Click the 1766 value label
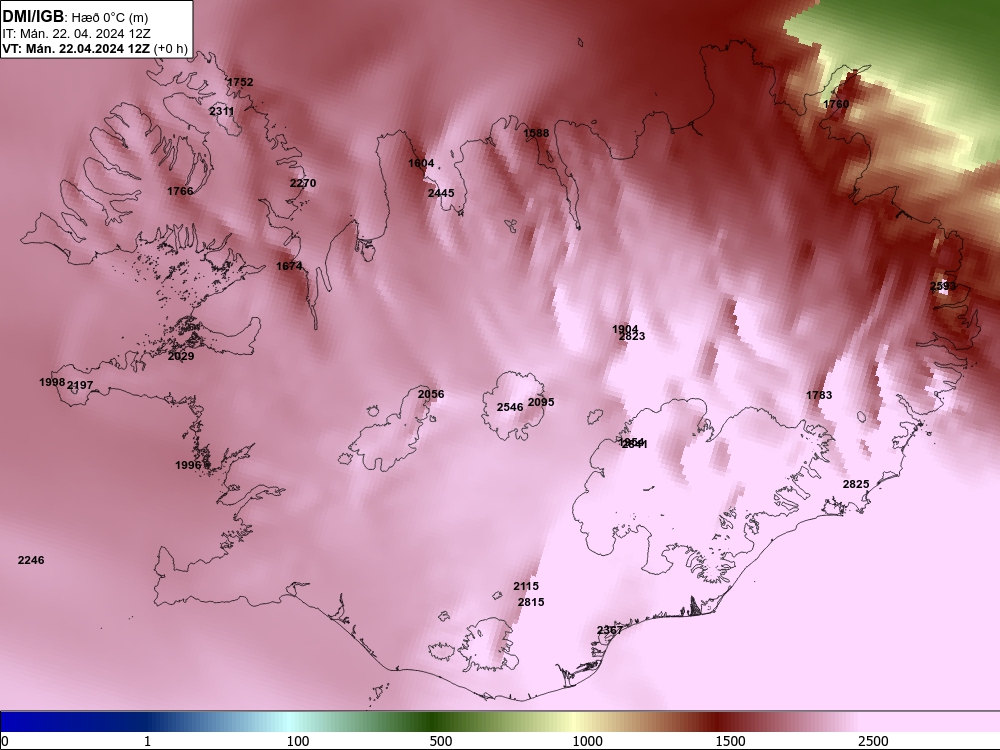 click(180, 191)
